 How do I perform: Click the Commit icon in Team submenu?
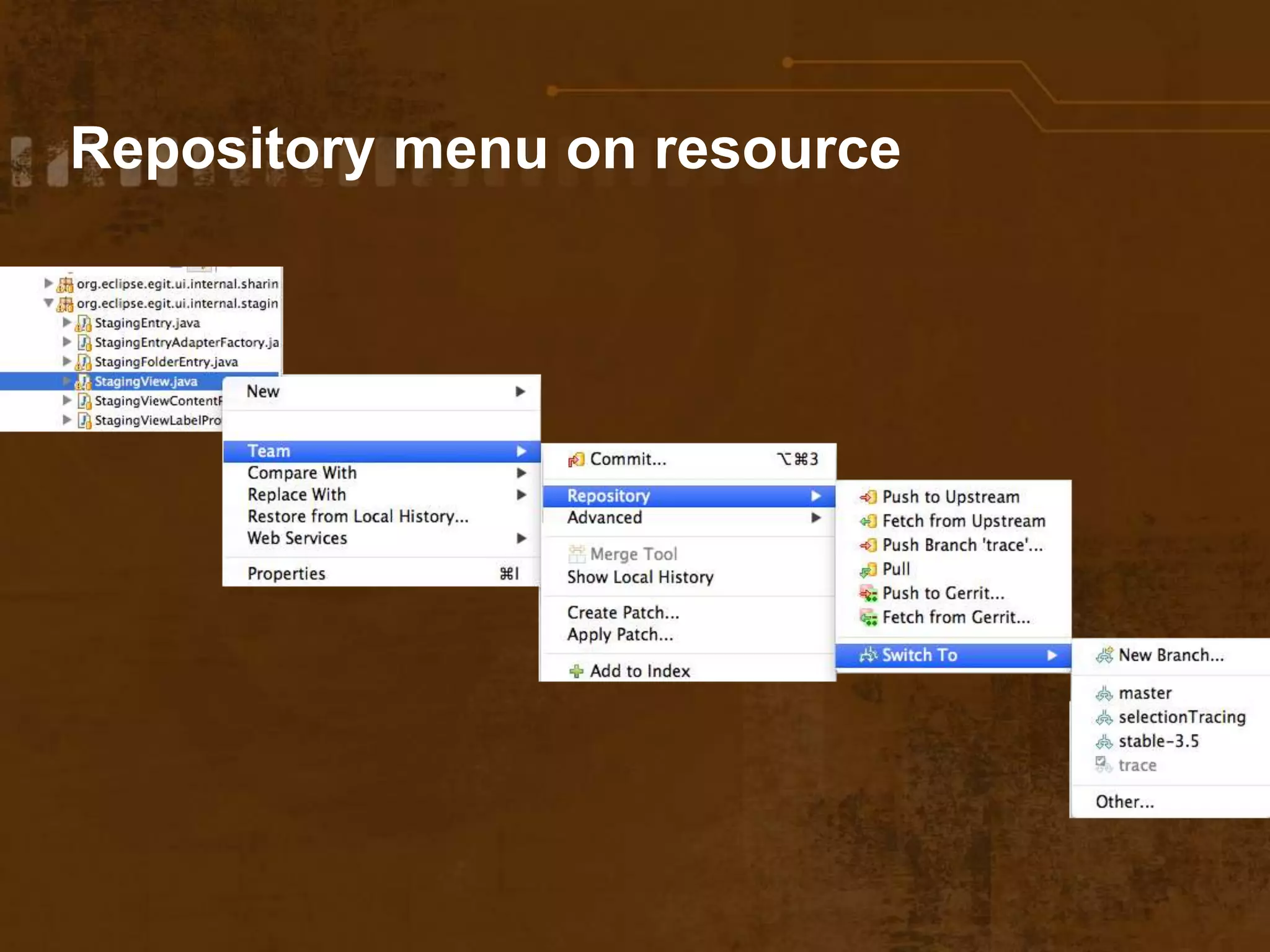point(576,459)
